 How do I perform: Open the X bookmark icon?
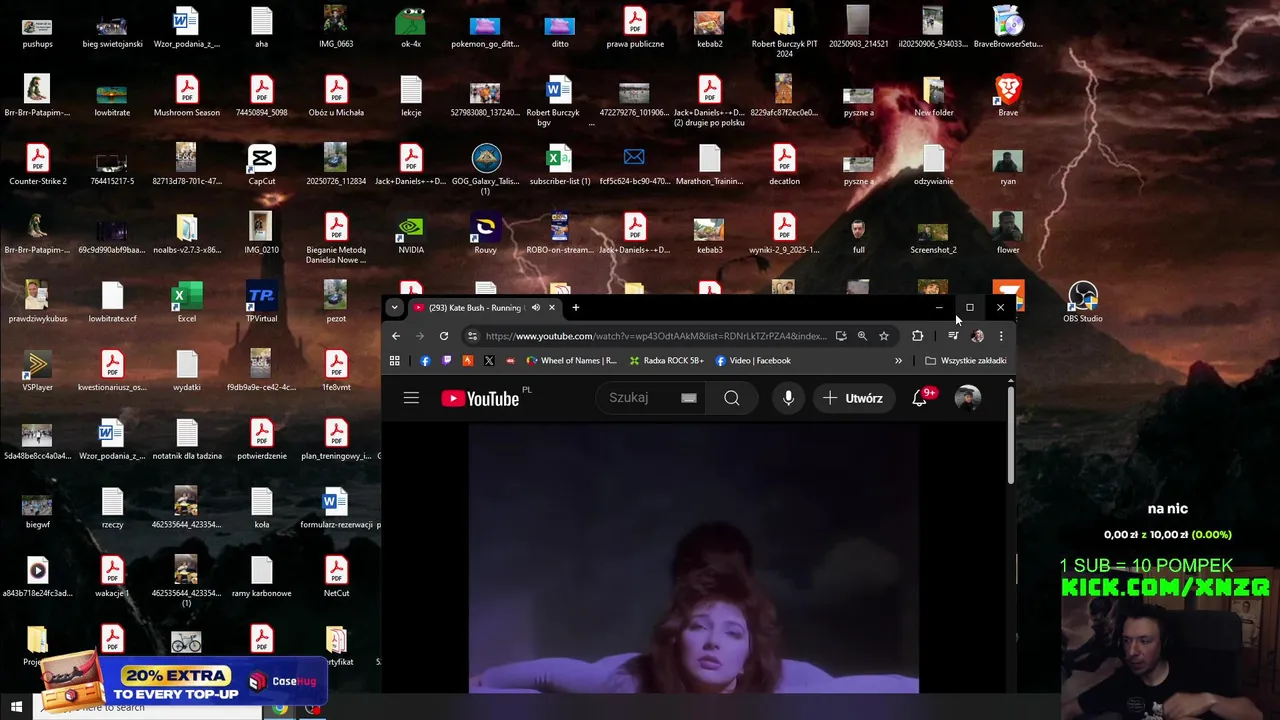pyautogui.click(x=489, y=361)
